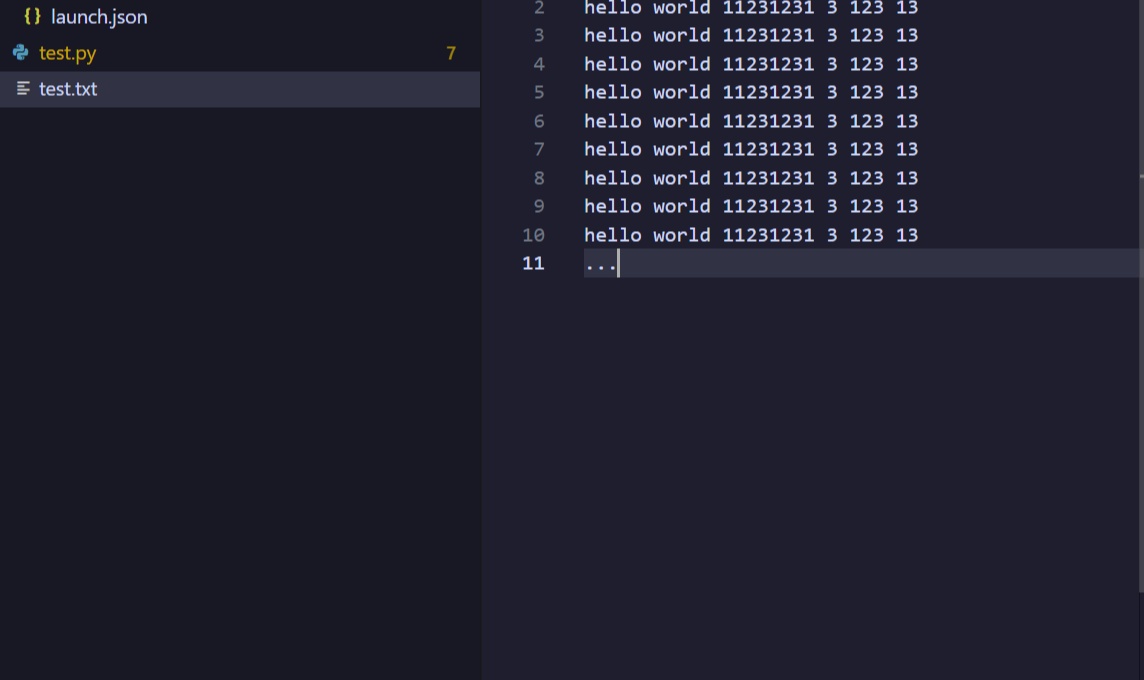Place cursor in hello world text on line 10

[751, 235]
